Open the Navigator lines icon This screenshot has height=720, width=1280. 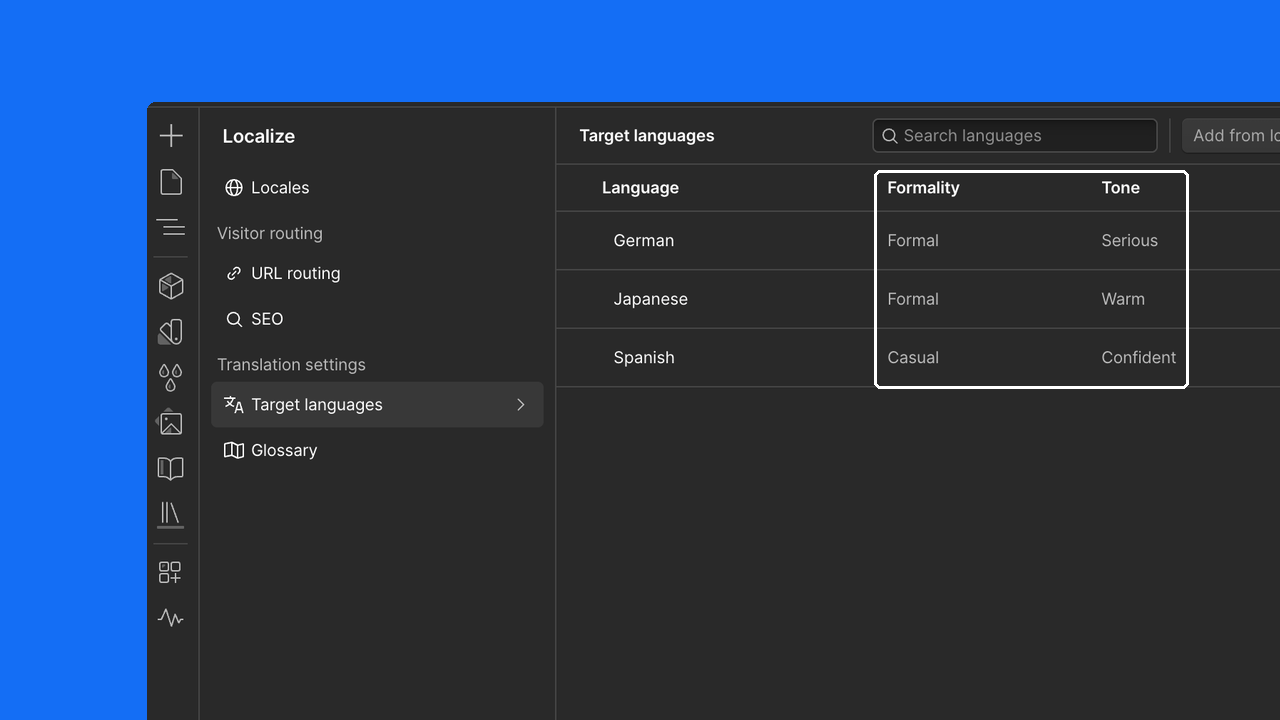point(171,228)
